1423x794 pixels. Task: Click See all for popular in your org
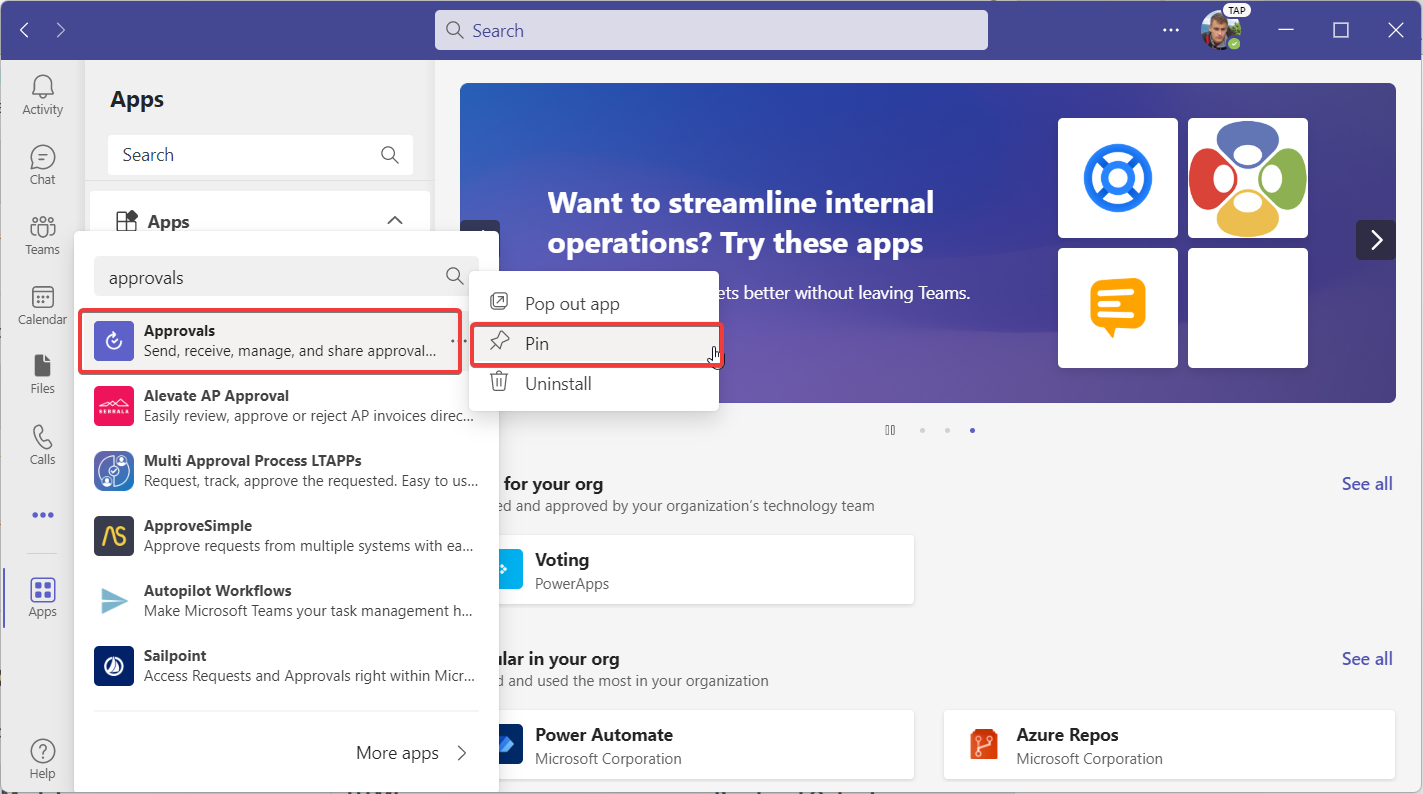point(1367,659)
